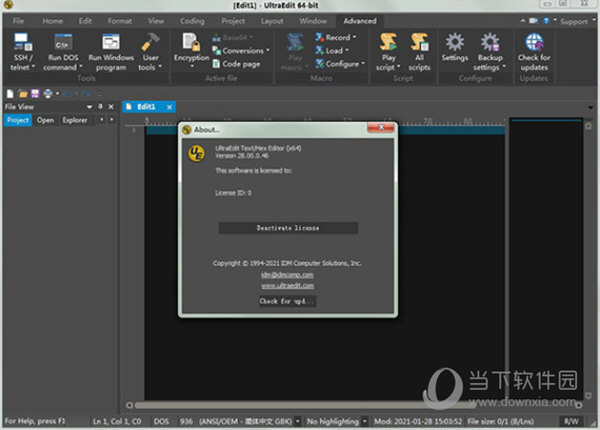Screen dimensions: 600x430
Task: Switch to the Home ribbon tab
Action: pos(52,21)
